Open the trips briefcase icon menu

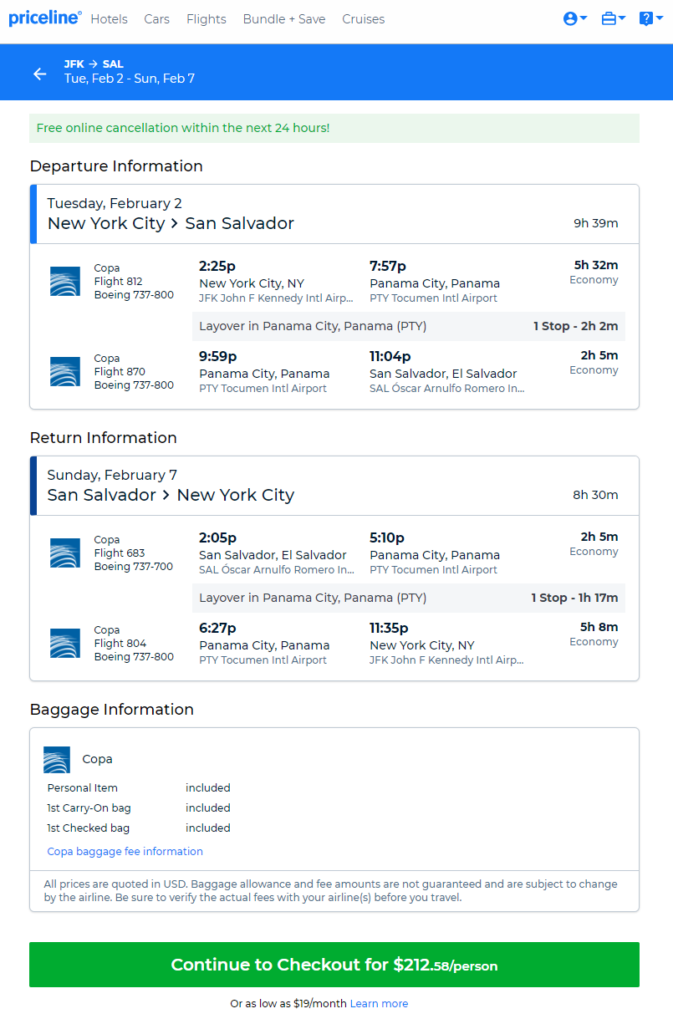pyautogui.click(x=613, y=19)
